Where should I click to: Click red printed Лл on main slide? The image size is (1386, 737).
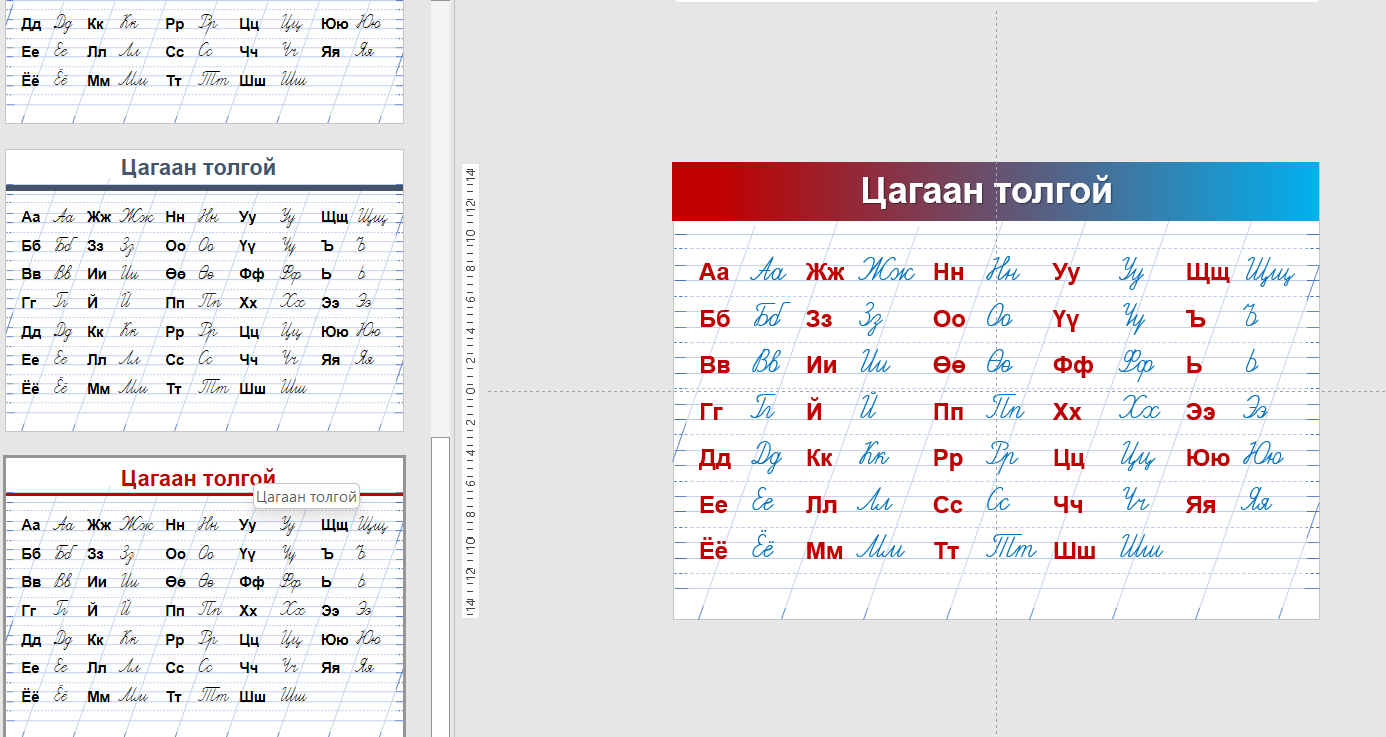coord(821,505)
